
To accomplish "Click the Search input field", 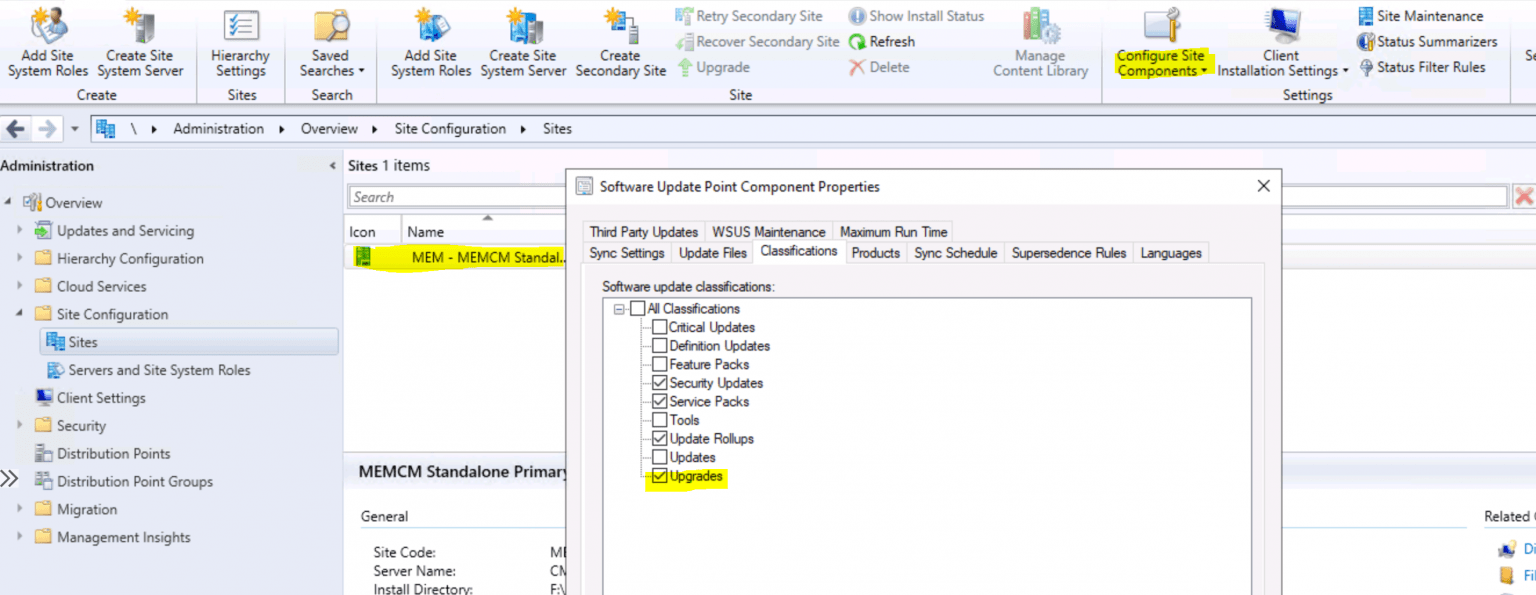I will click(x=456, y=197).
